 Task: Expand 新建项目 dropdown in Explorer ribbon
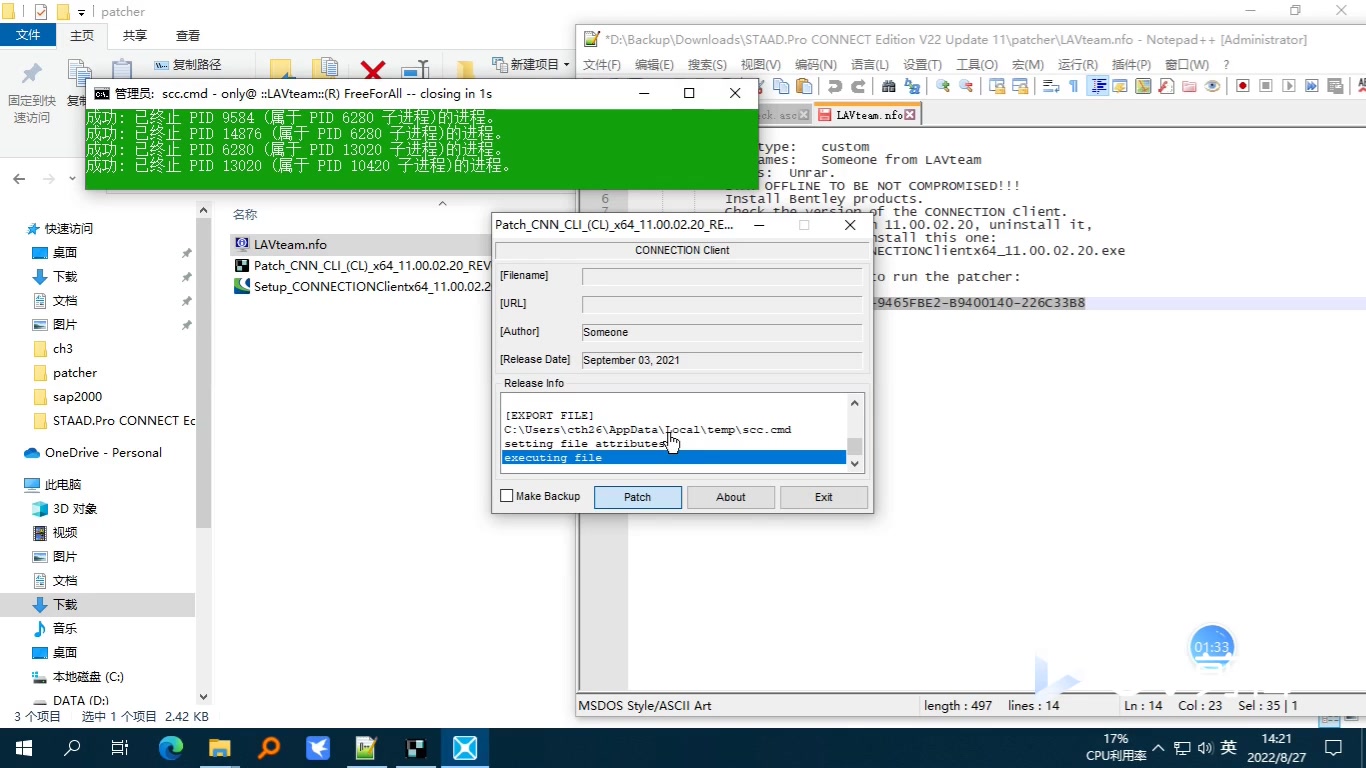click(x=566, y=64)
